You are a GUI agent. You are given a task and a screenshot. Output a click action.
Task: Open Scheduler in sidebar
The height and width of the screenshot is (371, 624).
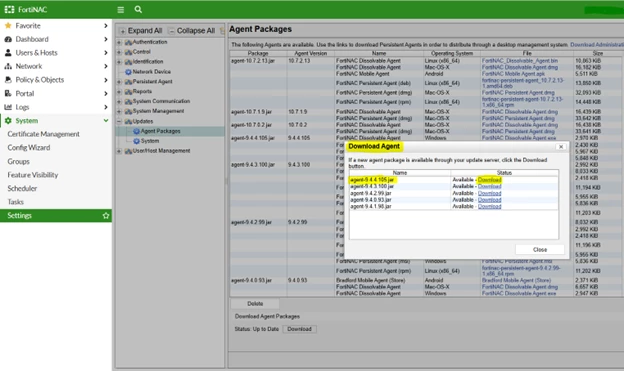point(22,188)
